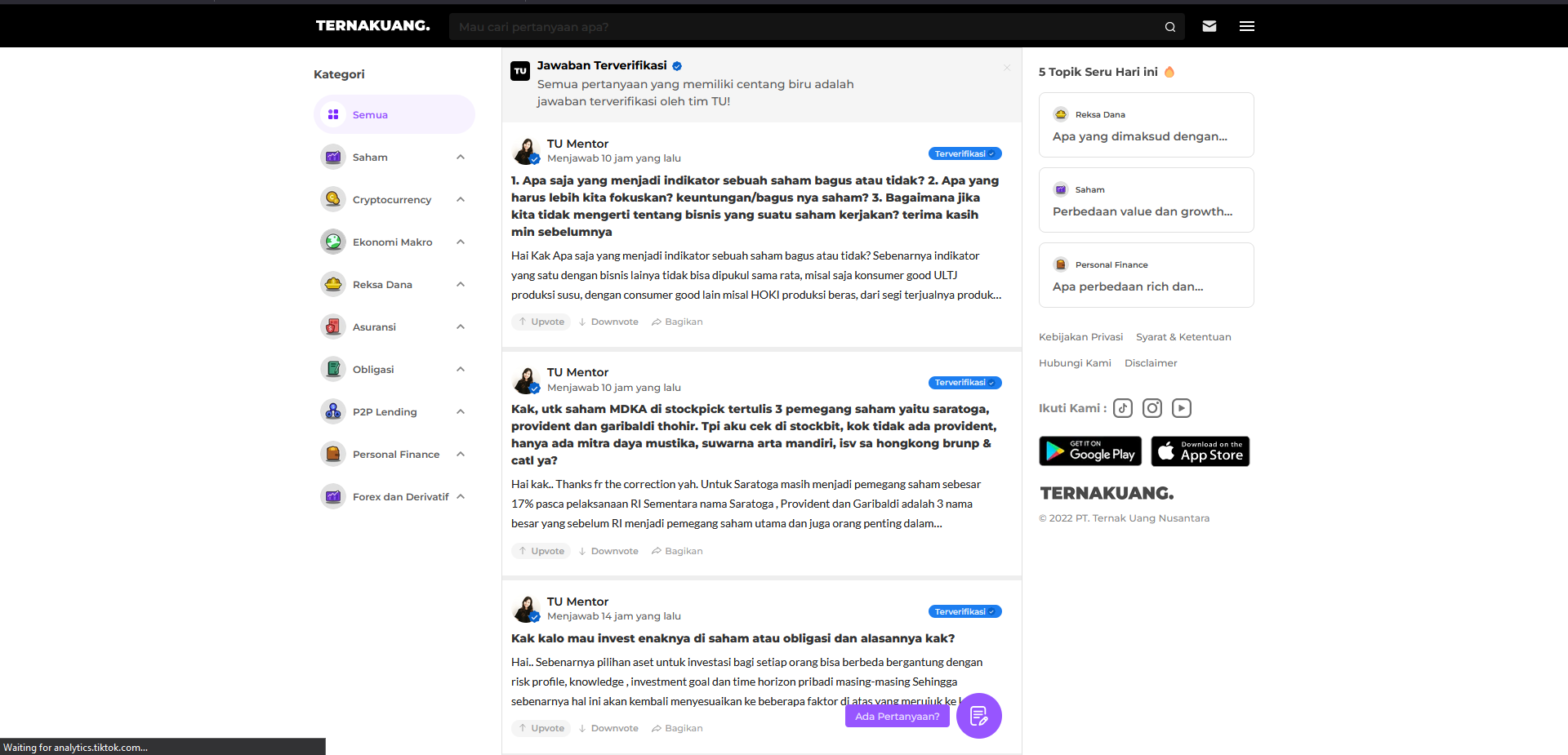This screenshot has width=1568, height=755.
Task: Share the saham atau obligasi answer
Action: tap(677, 728)
